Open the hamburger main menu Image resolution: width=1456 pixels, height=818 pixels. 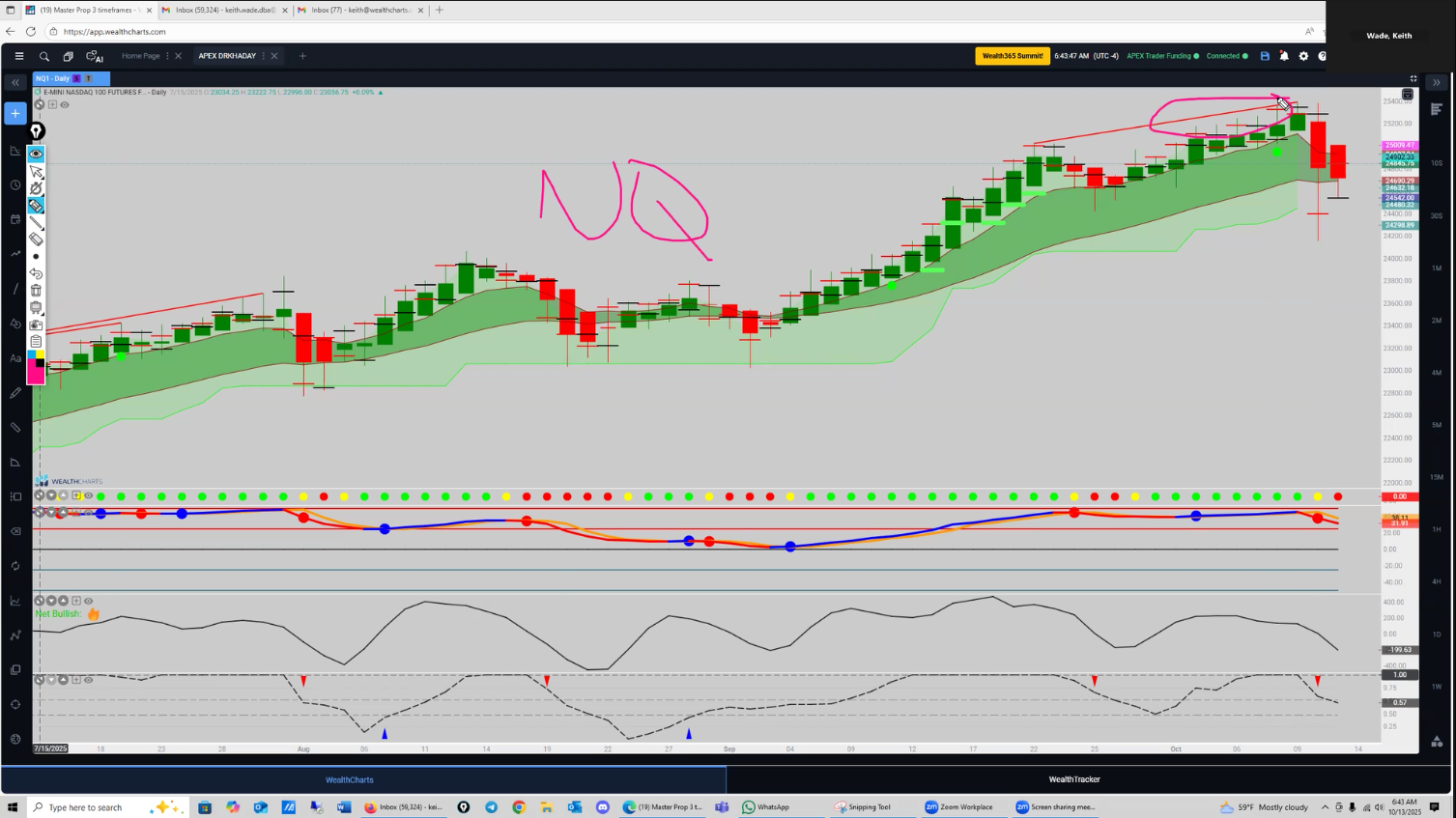pyautogui.click(x=18, y=56)
